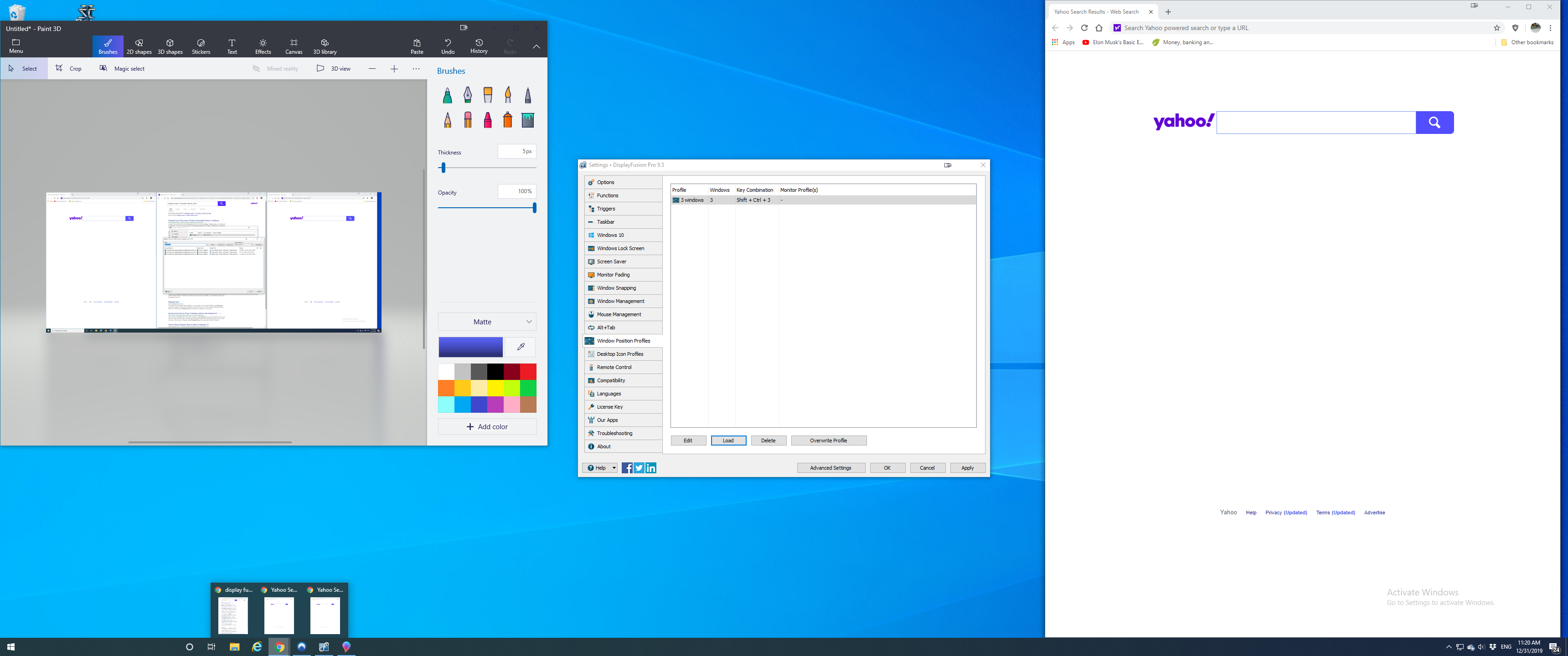This screenshot has width=1568, height=656.
Task: Collapse the Paint 3D ribbon chevron
Action: pos(536,46)
